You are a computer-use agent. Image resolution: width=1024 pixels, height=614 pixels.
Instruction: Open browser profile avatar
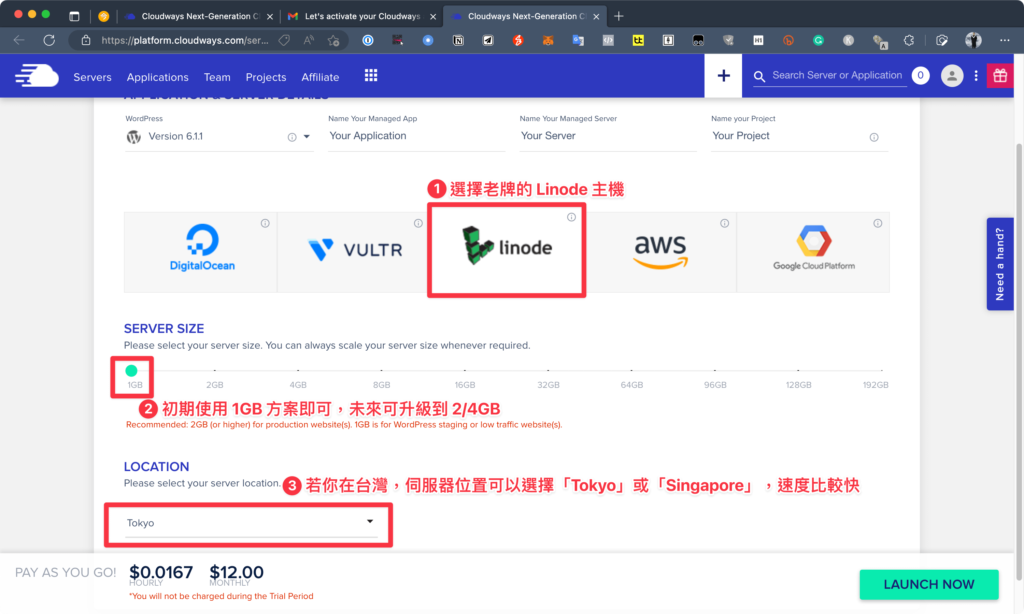click(973, 40)
